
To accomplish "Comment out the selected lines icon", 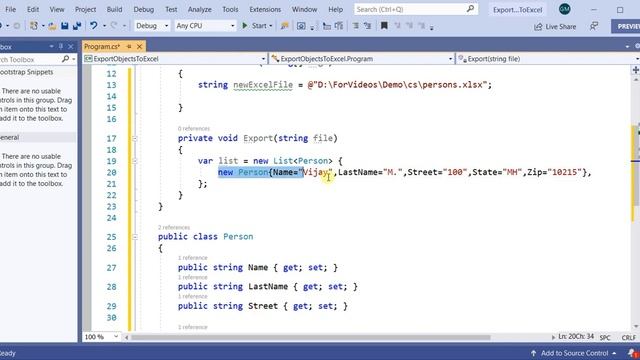I will point(356,26).
